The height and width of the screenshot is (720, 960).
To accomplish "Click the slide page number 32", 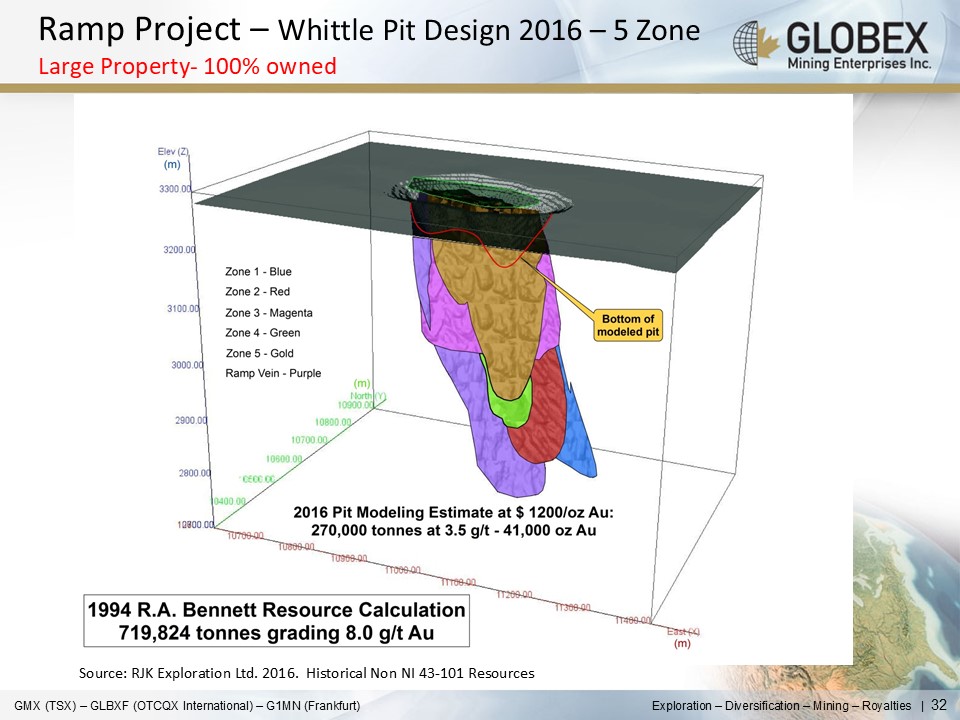I will [938, 706].
